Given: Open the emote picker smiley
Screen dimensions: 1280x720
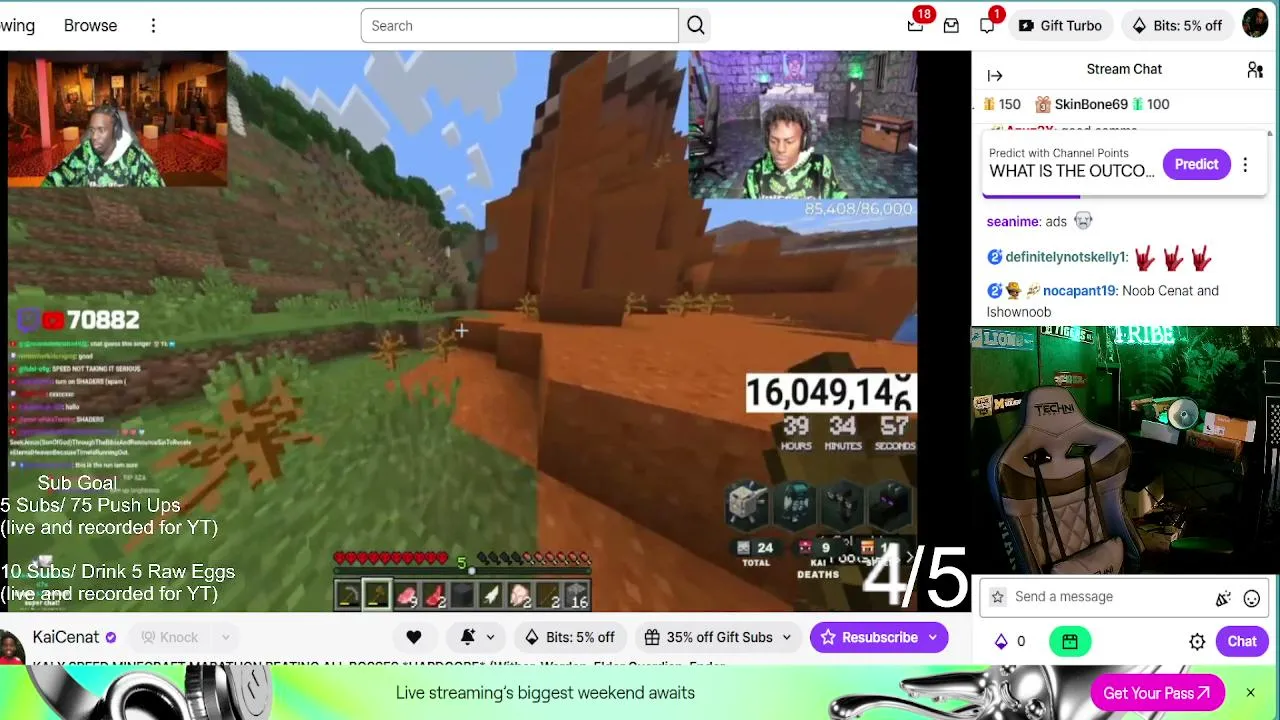Looking at the screenshot, I should point(1251,598).
